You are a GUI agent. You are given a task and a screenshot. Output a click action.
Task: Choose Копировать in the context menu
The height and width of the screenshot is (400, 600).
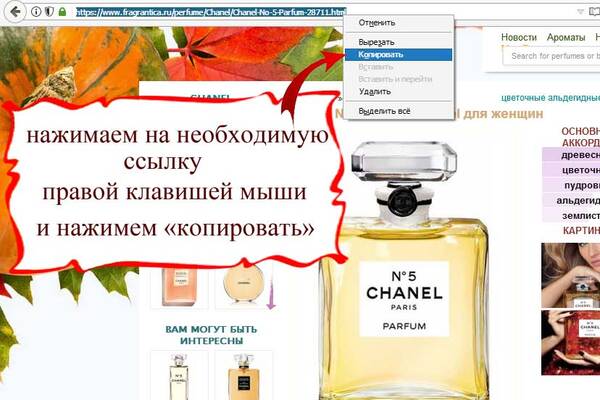(x=399, y=54)
